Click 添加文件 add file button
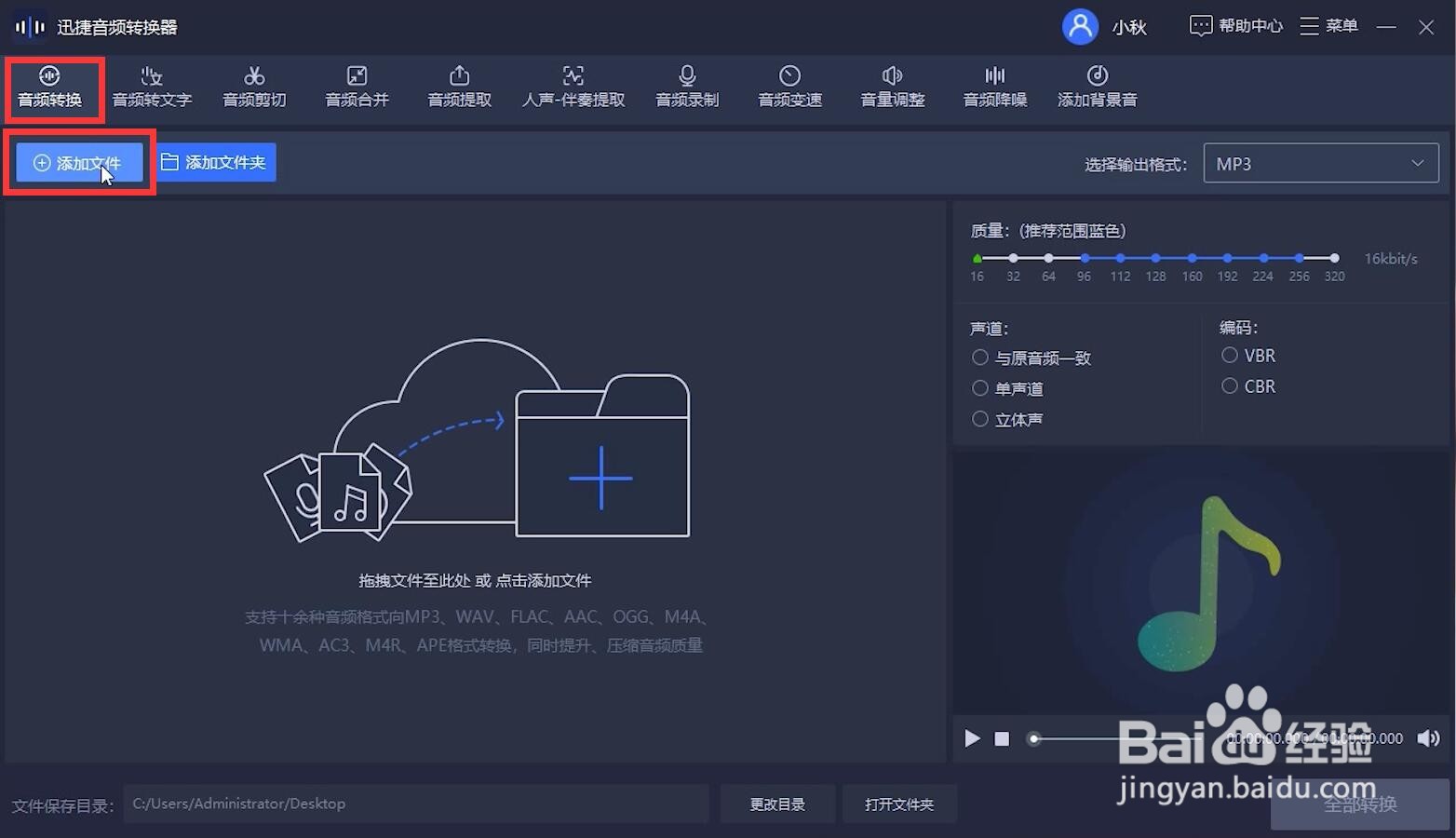Screen dimensions: 1456x838 [x=79, y=163]
